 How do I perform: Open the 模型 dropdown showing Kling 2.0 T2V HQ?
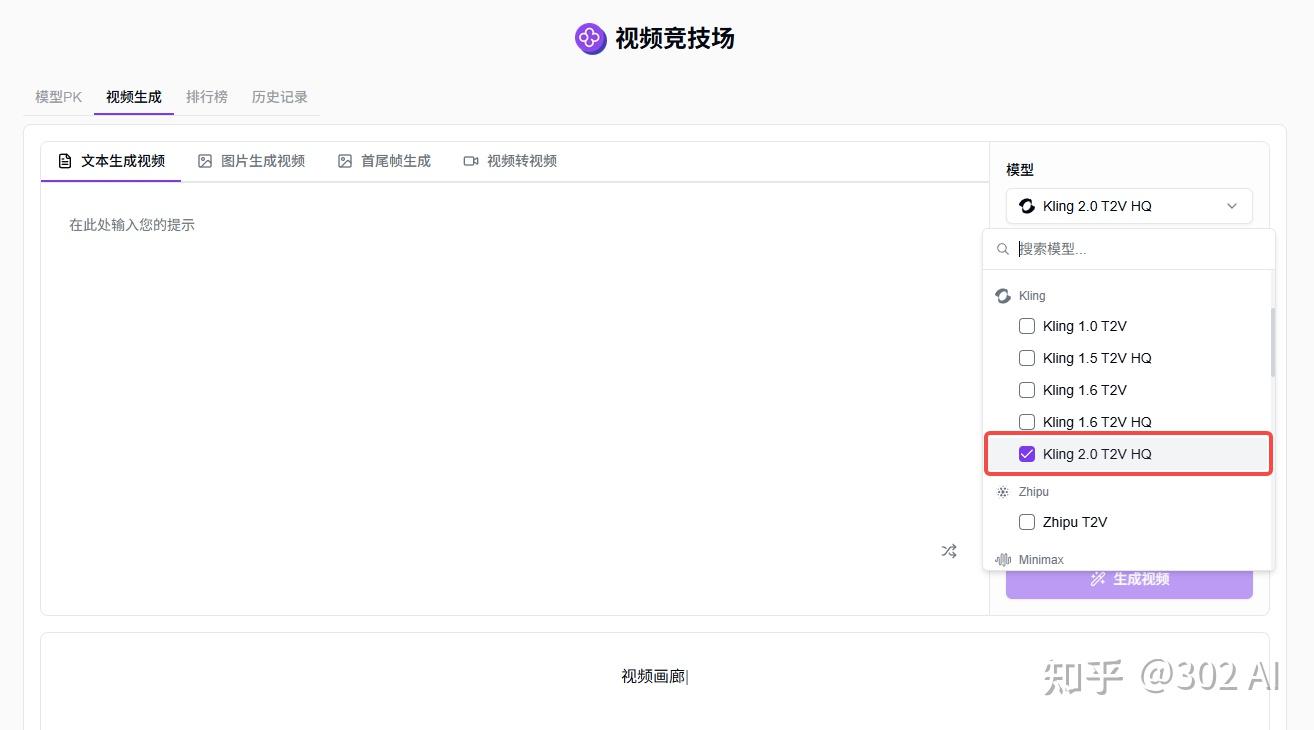coord(1129,206)
